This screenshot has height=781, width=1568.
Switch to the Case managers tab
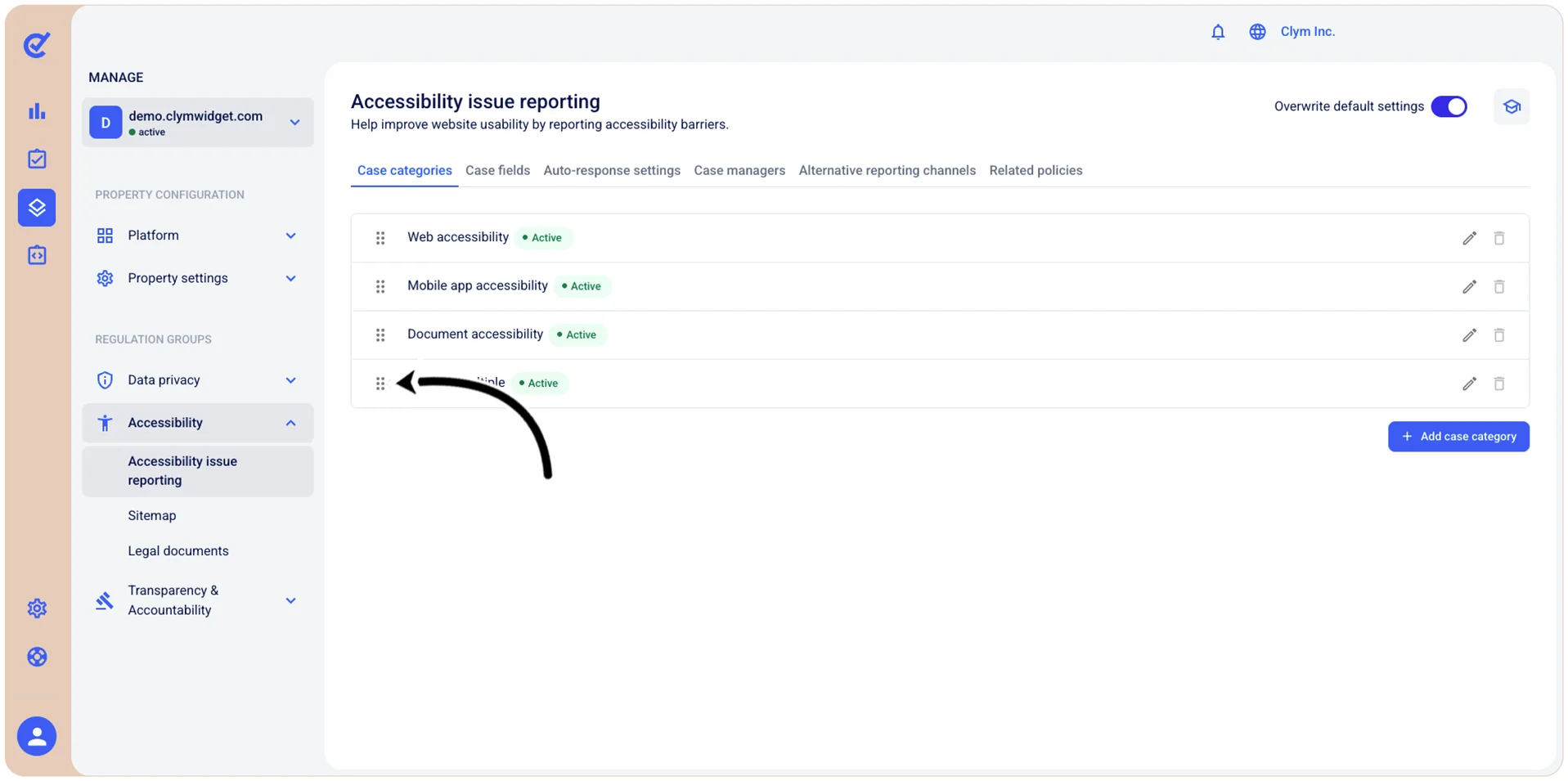pyautogui.click(x=739, y=170)
